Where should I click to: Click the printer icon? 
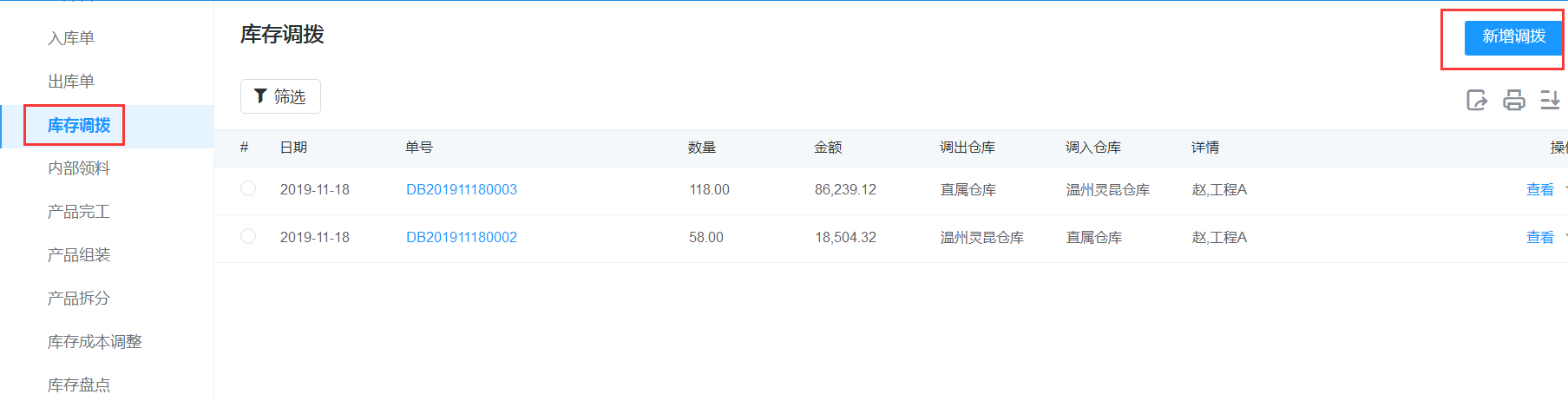coord(1513,100)
